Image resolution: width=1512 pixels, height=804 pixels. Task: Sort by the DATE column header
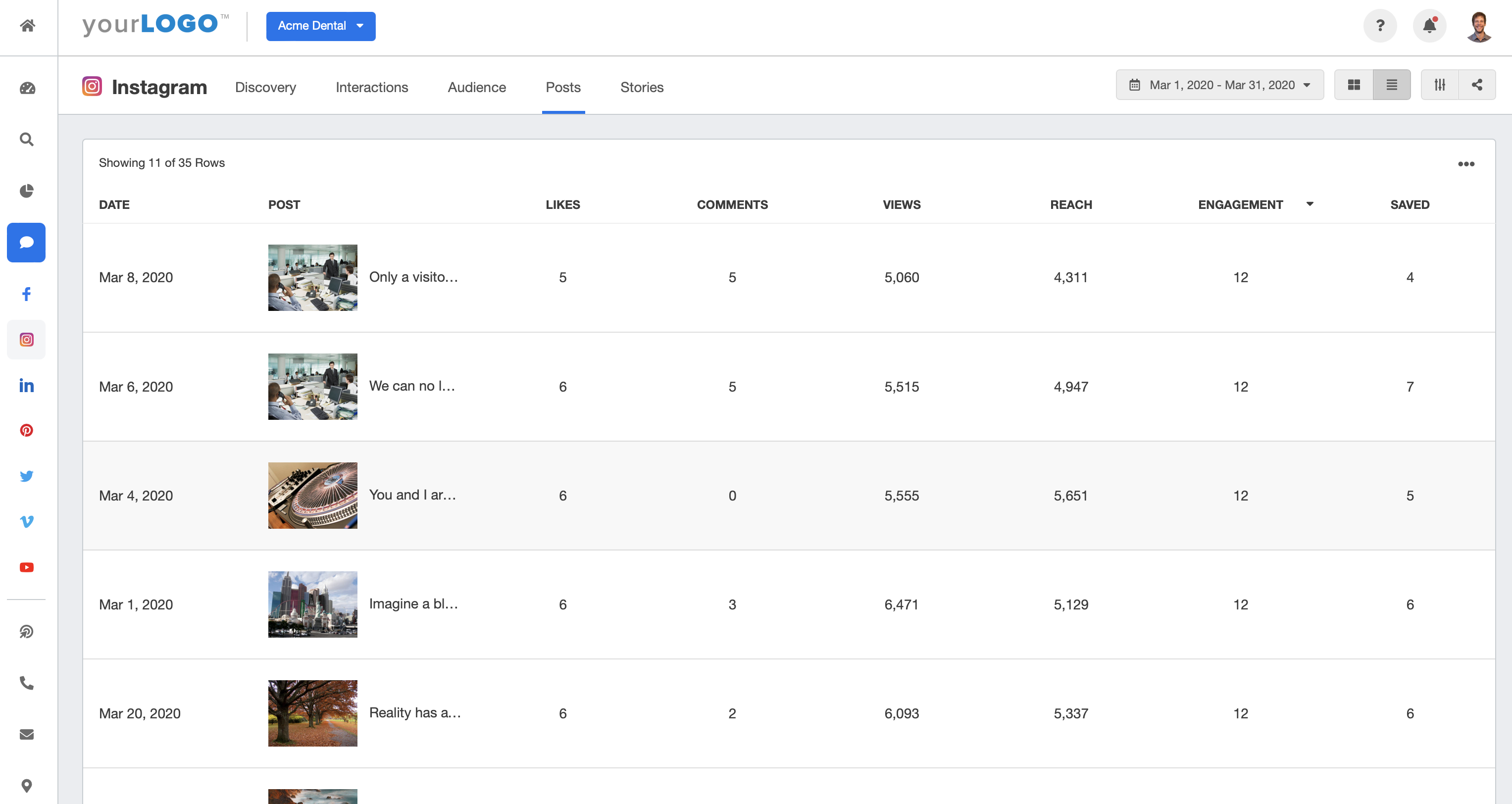114,205
